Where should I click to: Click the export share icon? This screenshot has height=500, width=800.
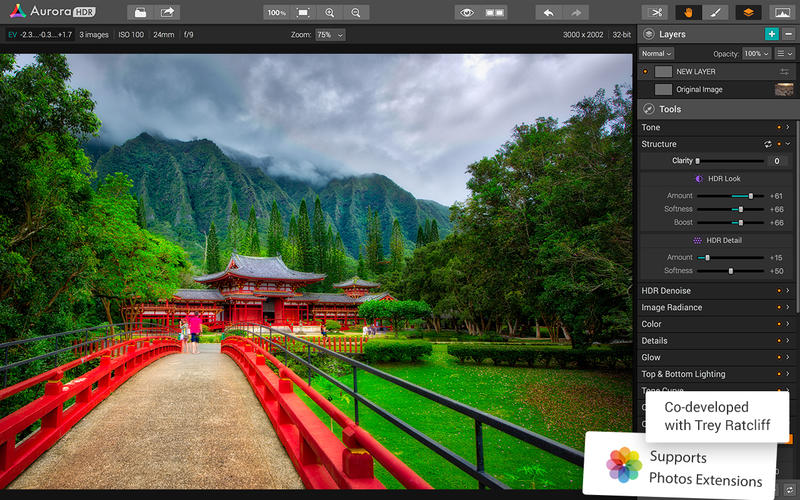pos(167,12)
